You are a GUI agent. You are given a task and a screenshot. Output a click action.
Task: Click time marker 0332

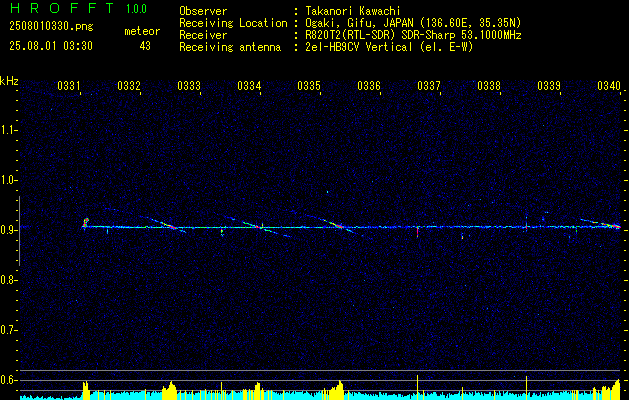(129, 86)
